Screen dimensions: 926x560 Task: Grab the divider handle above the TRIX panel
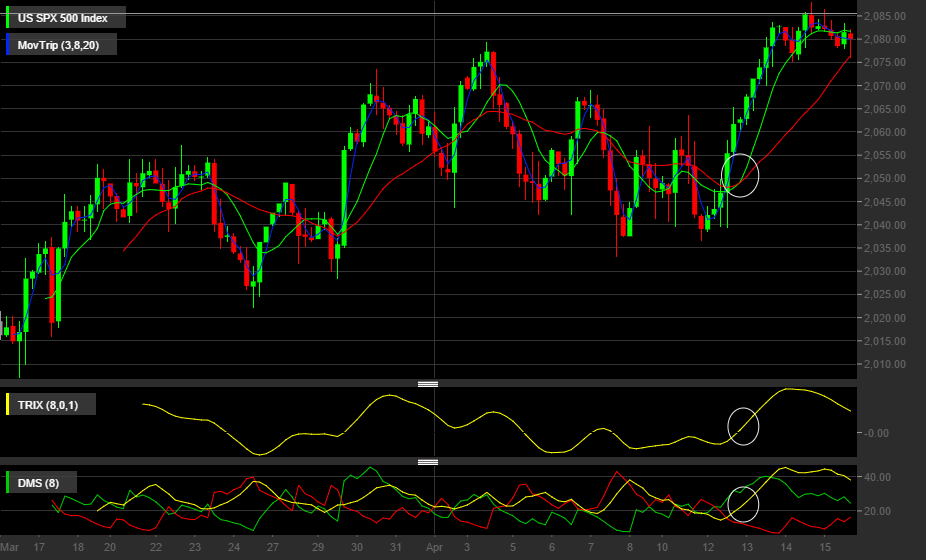pos(428,384)
